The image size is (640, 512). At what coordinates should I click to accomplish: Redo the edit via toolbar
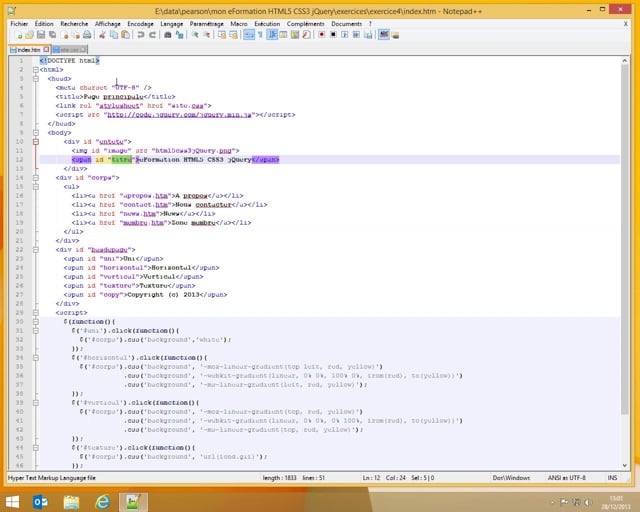[152, 35]
